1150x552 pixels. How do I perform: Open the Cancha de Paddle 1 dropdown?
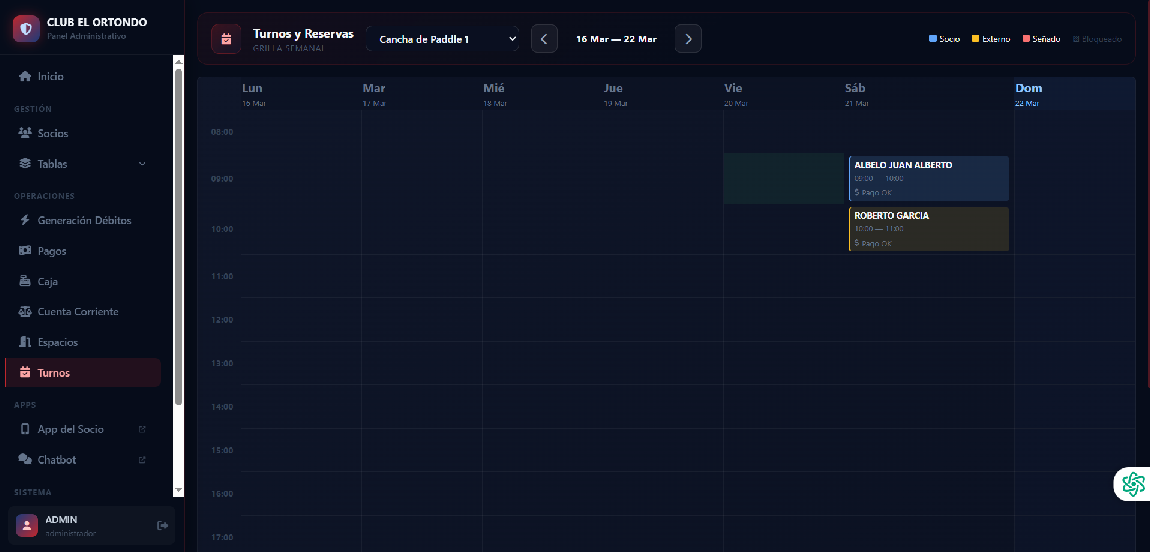coord(445,39)
